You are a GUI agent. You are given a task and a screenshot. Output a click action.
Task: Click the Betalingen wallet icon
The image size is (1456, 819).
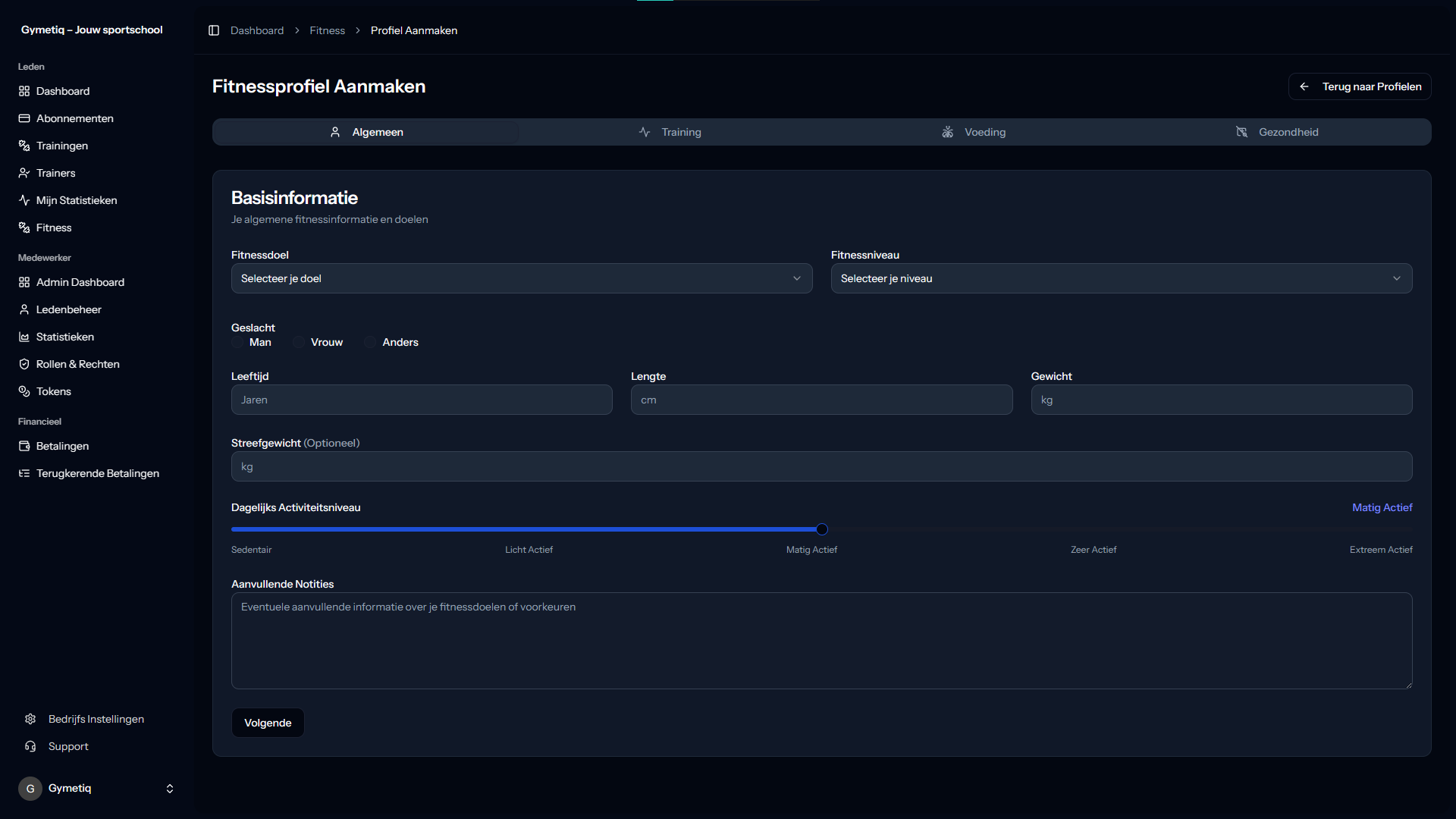point(24,446)
